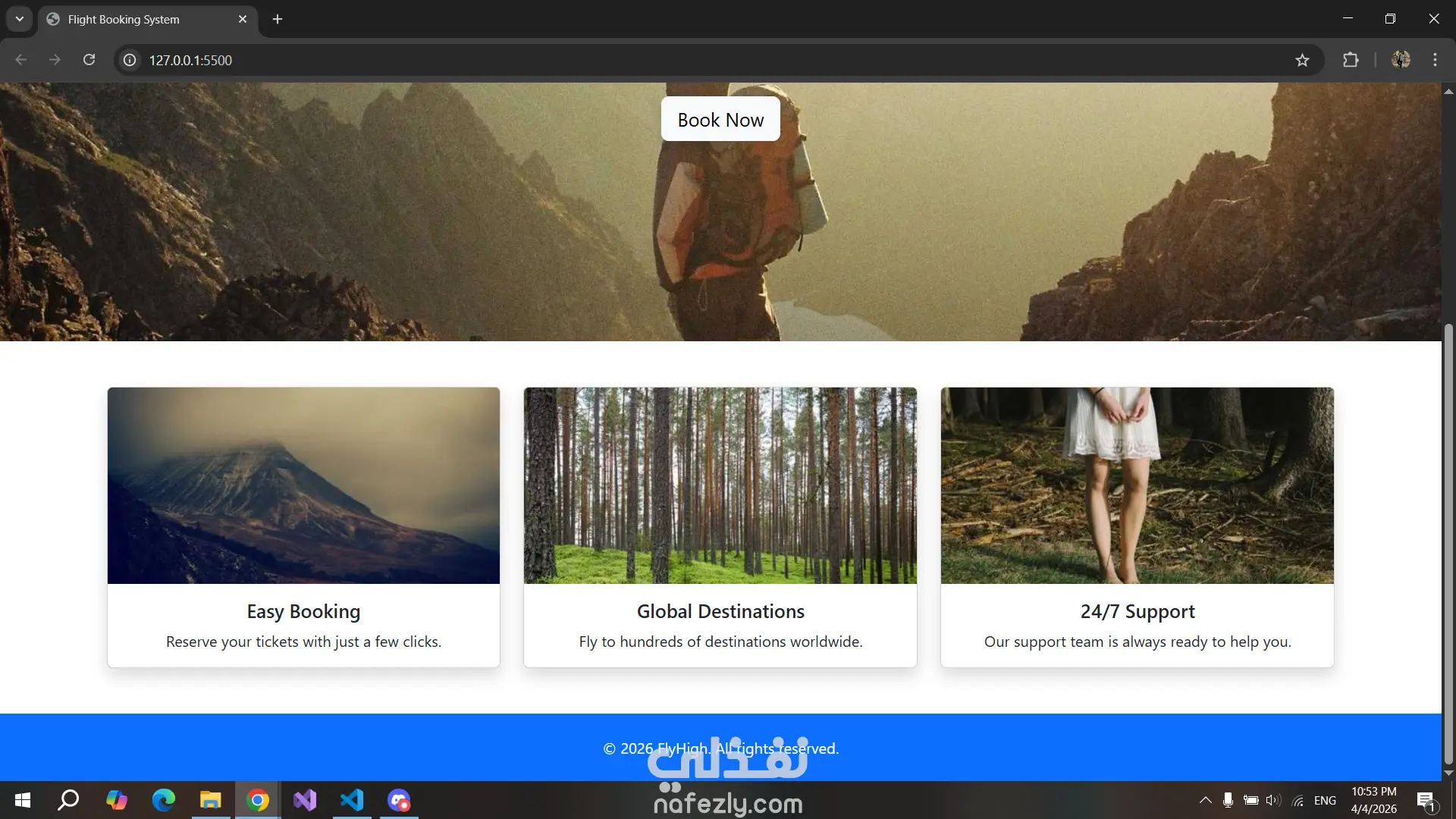Close the Flight Booking System tab
Image resolution: width=1456 pixels, height=819 pixels.
coord(243,19)
